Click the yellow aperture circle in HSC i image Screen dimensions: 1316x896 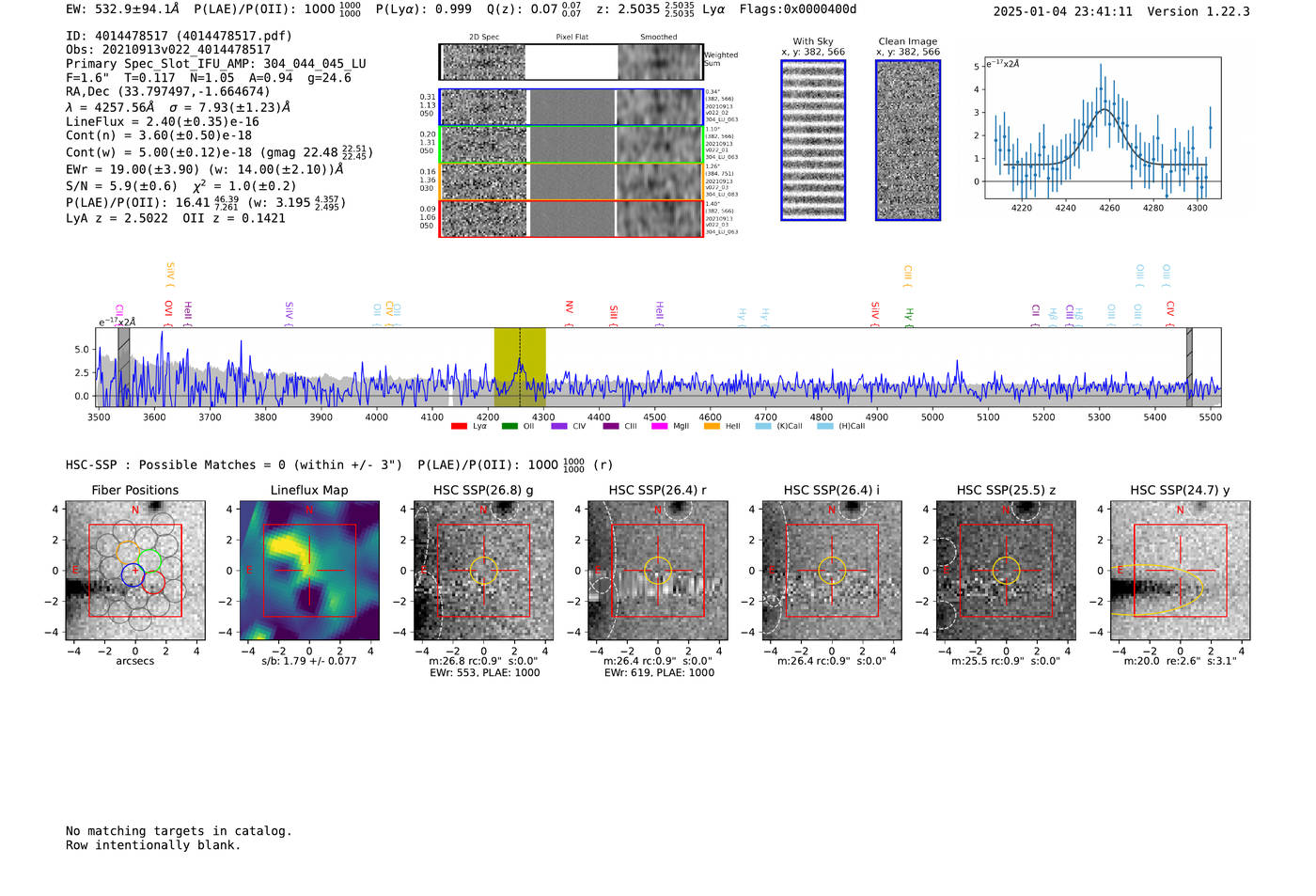pos(832,570)
